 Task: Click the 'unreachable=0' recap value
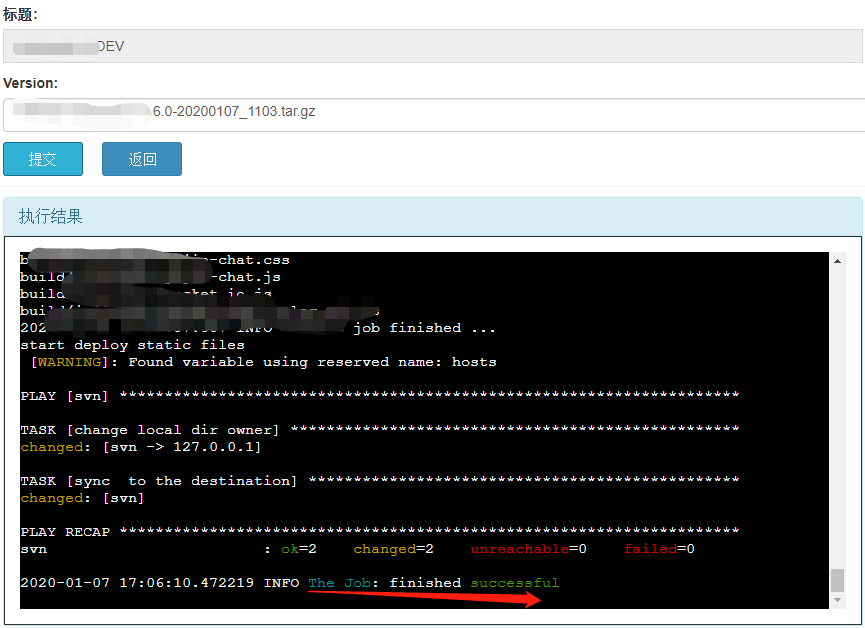[528, 549]
